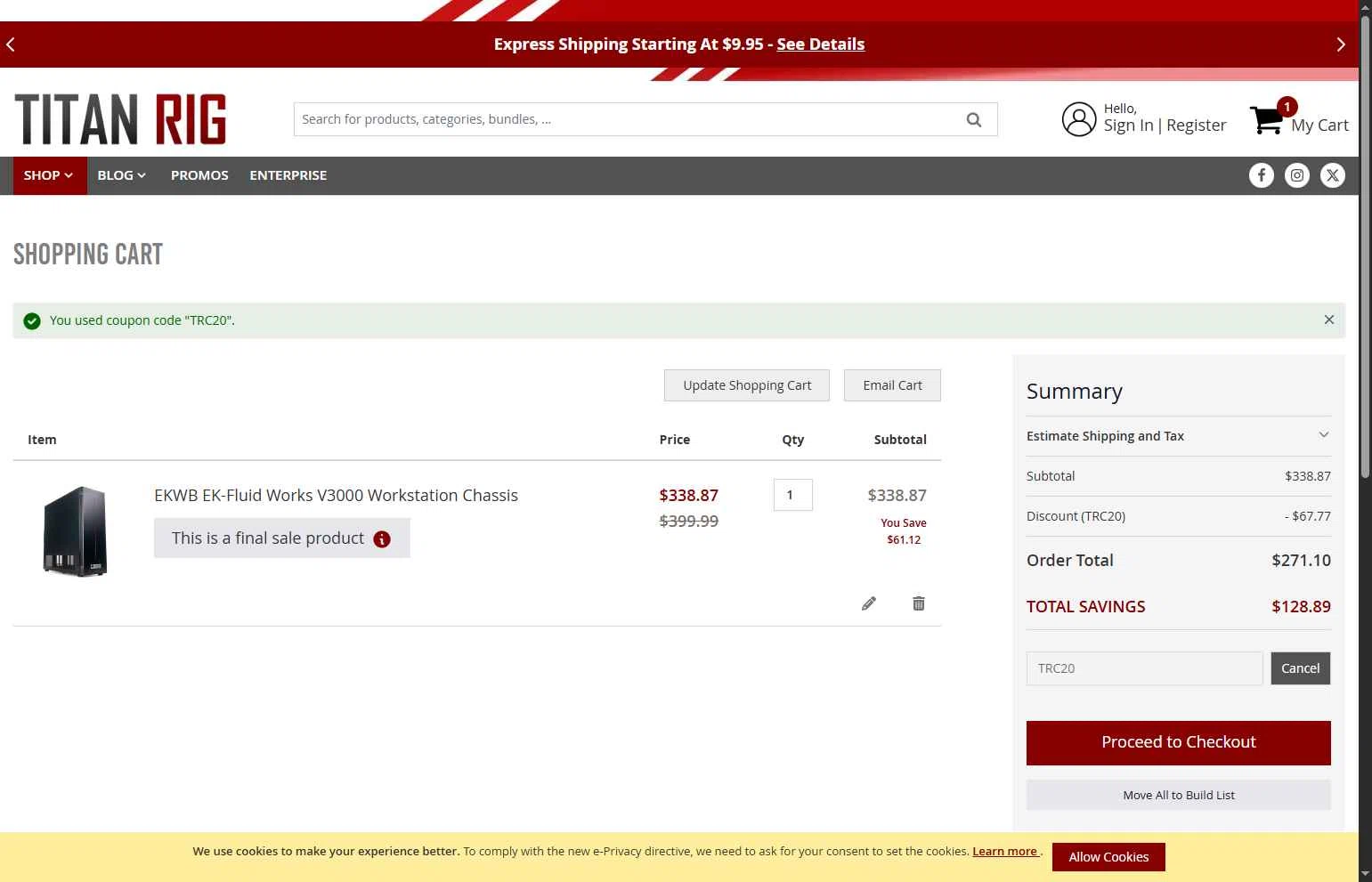Edit the cart quantity field
This screenshot has height=882, width=1372.
(793, 495)
